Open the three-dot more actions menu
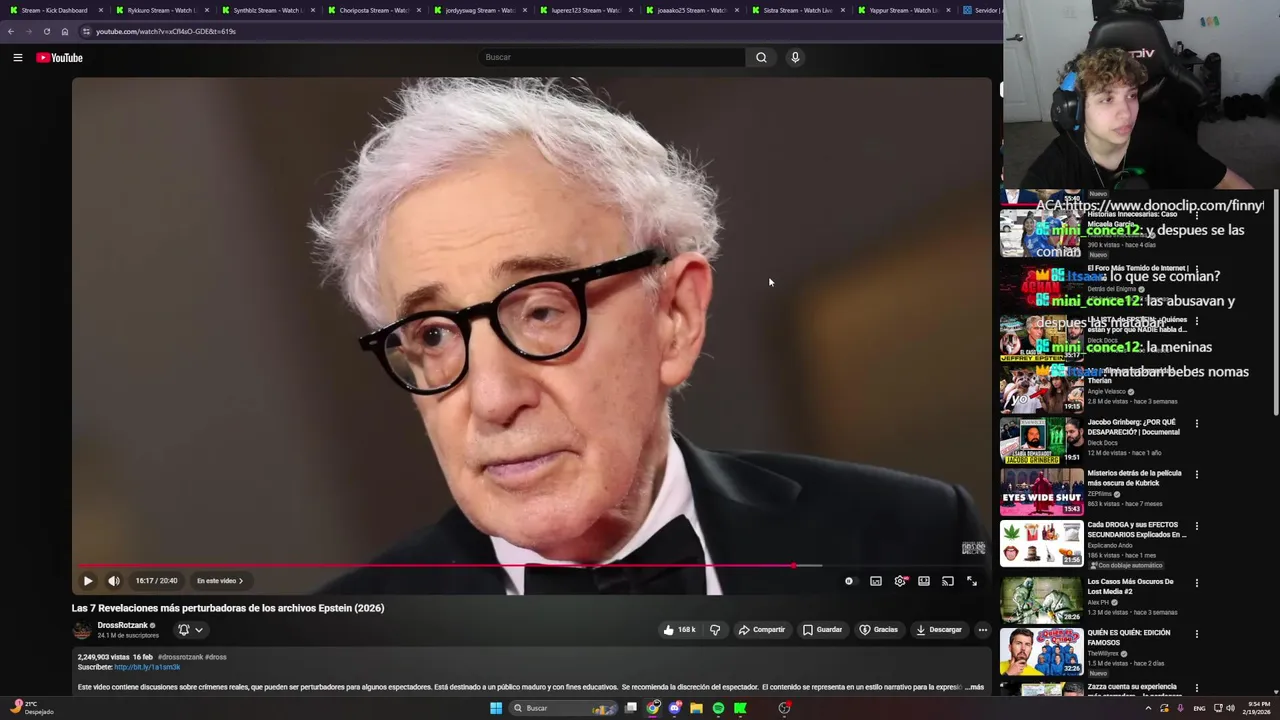Viewport: 1280px width, 720px height. click(983, 630)
